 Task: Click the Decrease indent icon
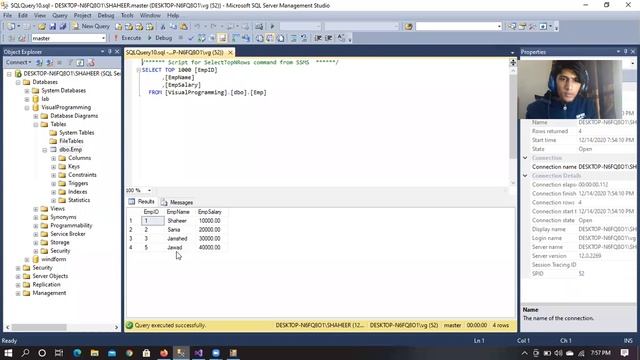(318, 38)
